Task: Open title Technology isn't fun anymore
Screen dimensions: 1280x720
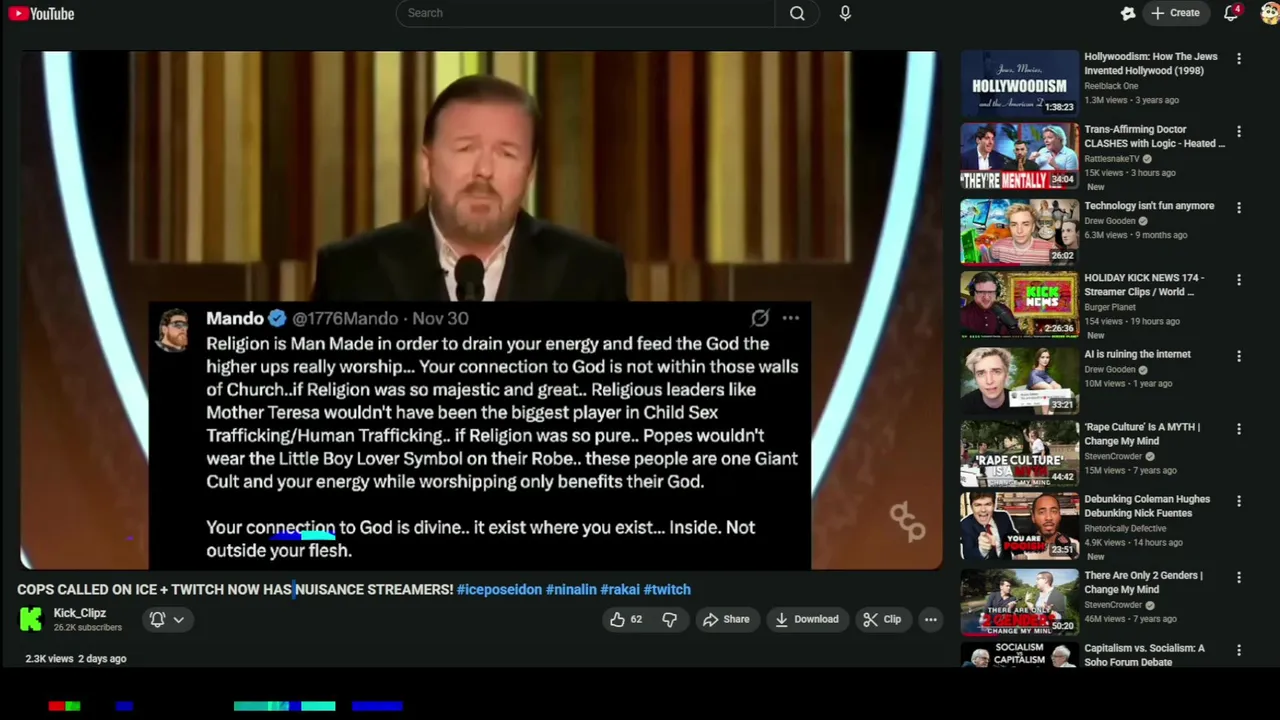Action: (x=1149, y=206)
